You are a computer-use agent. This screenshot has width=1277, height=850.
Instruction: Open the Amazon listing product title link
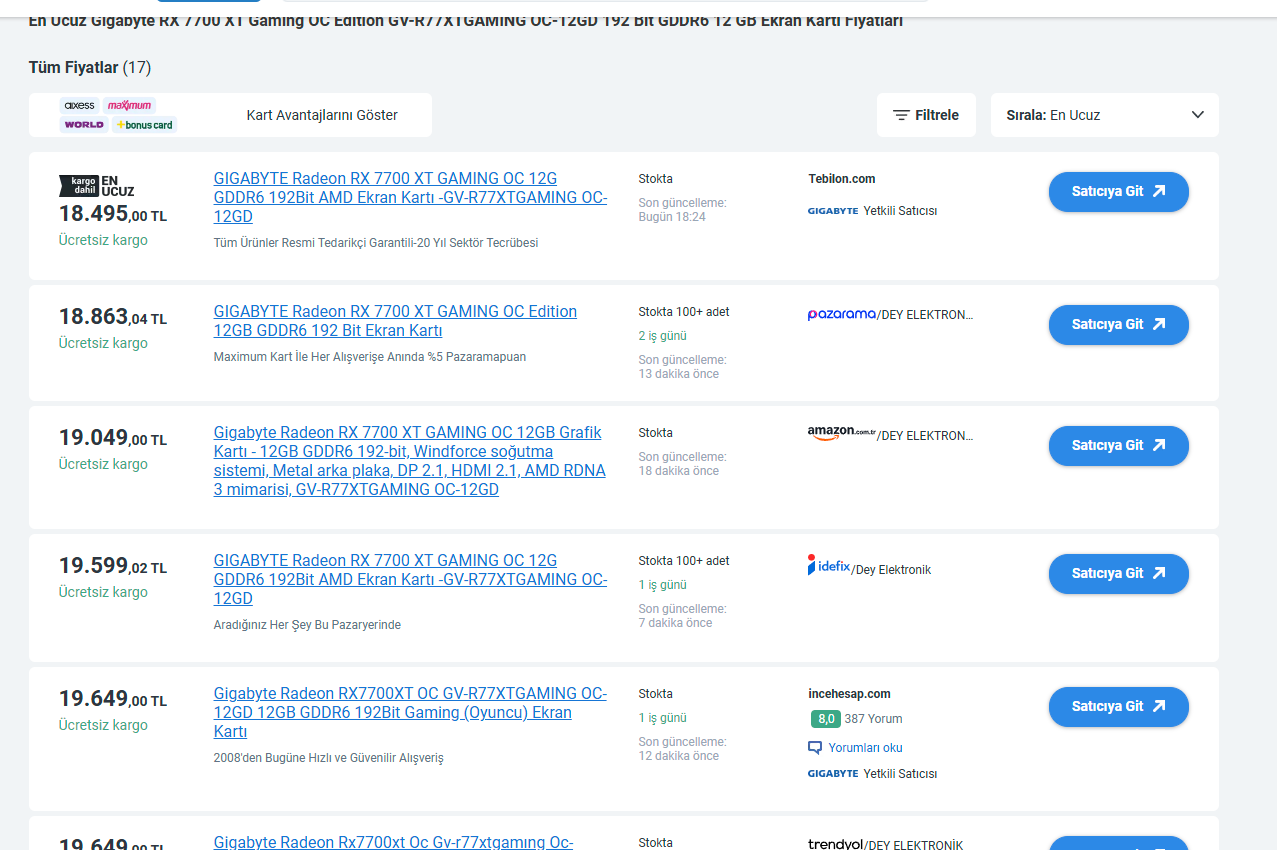[x=410, y=461]
